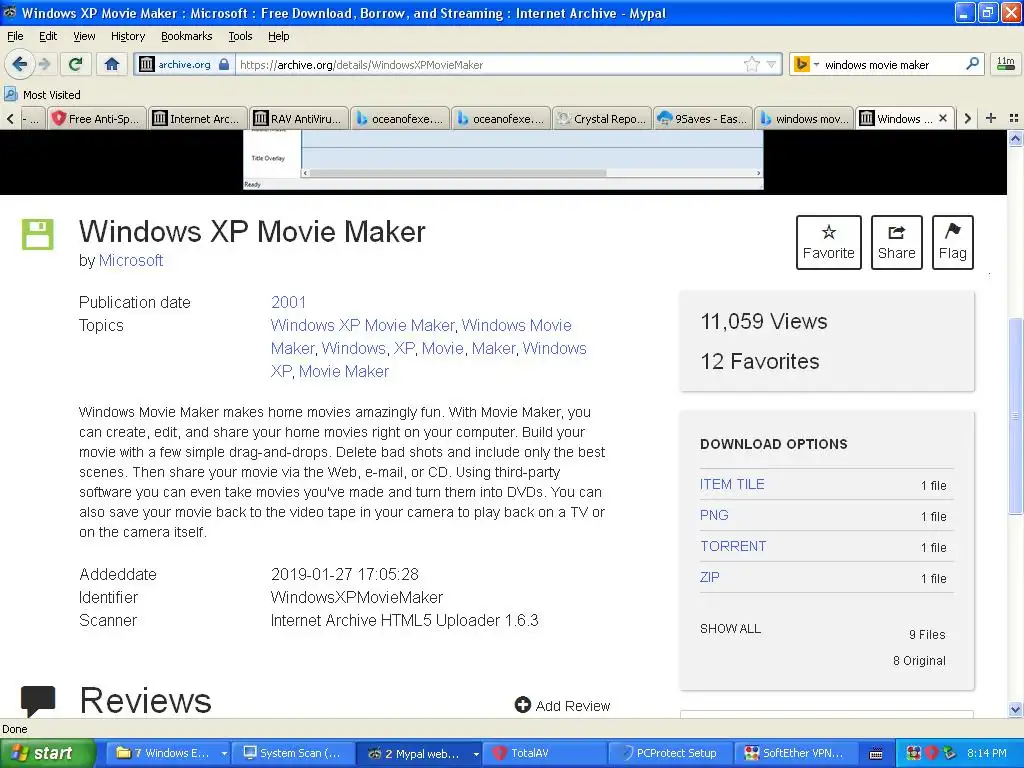Switch to PCProtect Setup taskbar window
1024x768 pixels.
670,753
